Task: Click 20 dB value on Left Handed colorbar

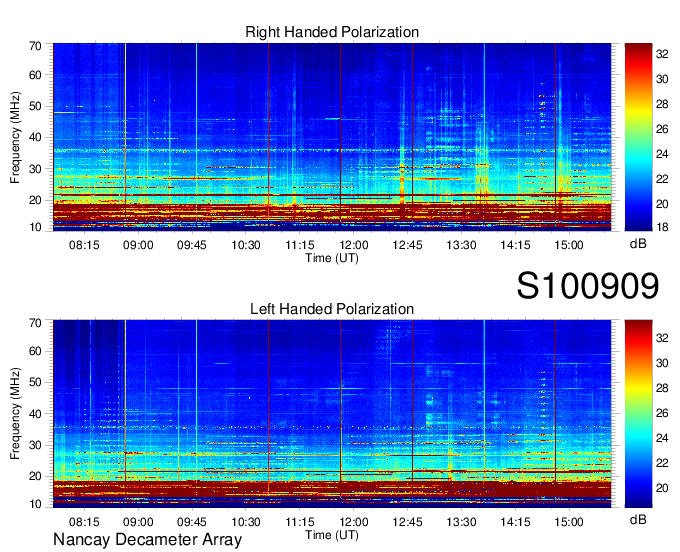Action: coord(662,488)
